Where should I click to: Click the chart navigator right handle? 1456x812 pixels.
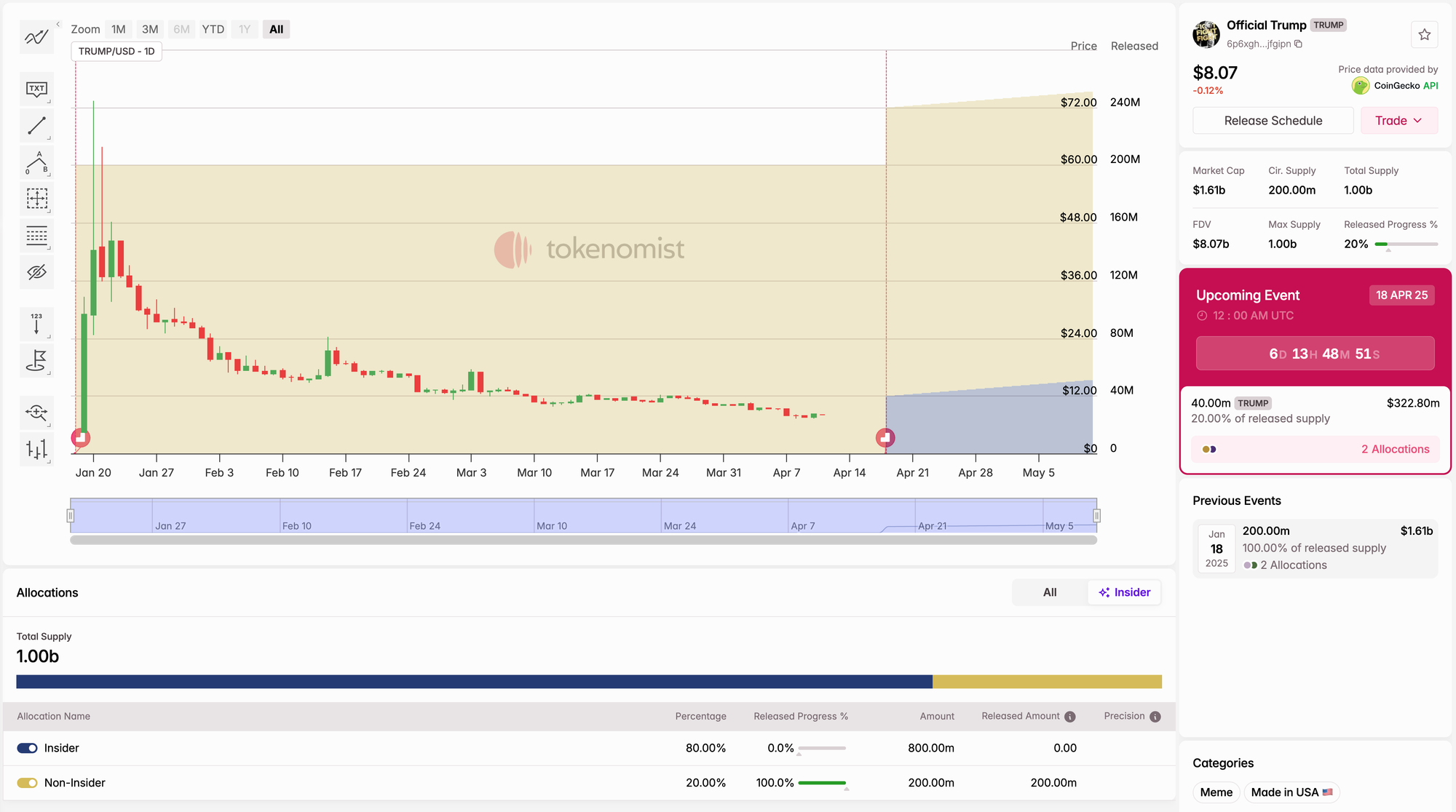click(1096, 516)
